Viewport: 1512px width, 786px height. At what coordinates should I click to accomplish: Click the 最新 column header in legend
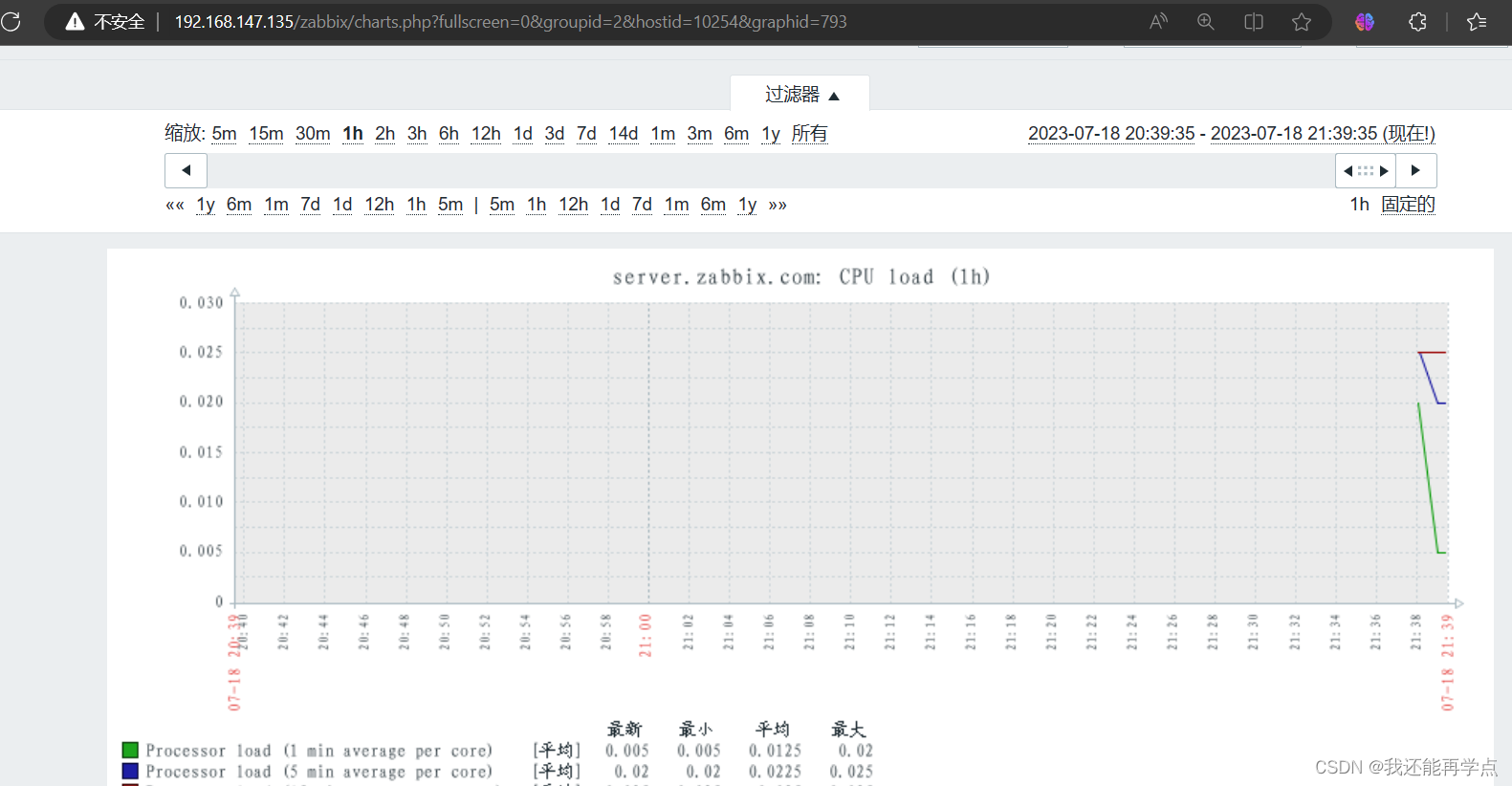pyautogui.click(x=625, y=730)
